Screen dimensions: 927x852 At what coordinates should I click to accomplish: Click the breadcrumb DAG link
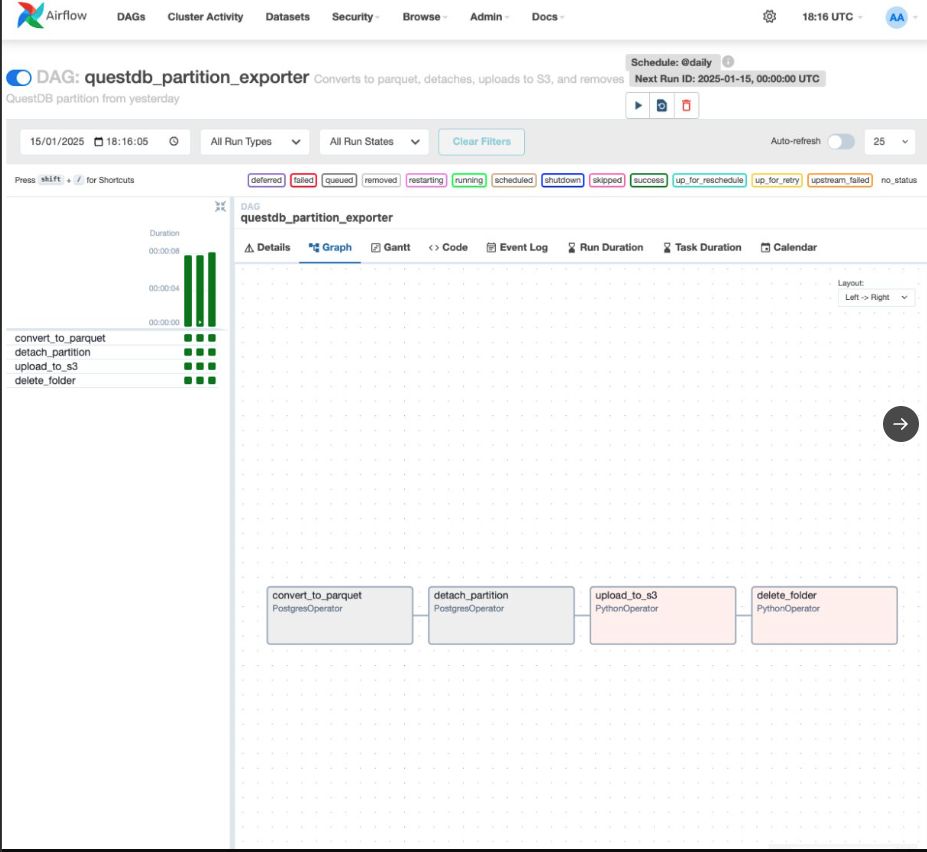pyautogui.click(x=250, y=206)
